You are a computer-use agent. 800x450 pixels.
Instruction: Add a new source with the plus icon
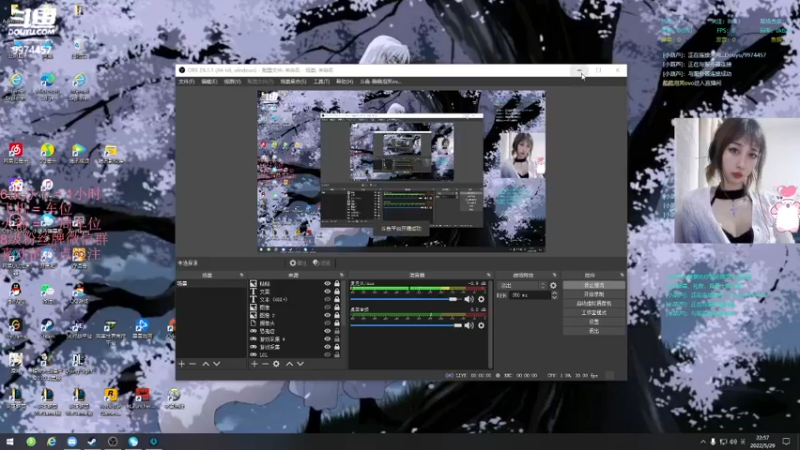pyautogui.click(x=254, y=364)
